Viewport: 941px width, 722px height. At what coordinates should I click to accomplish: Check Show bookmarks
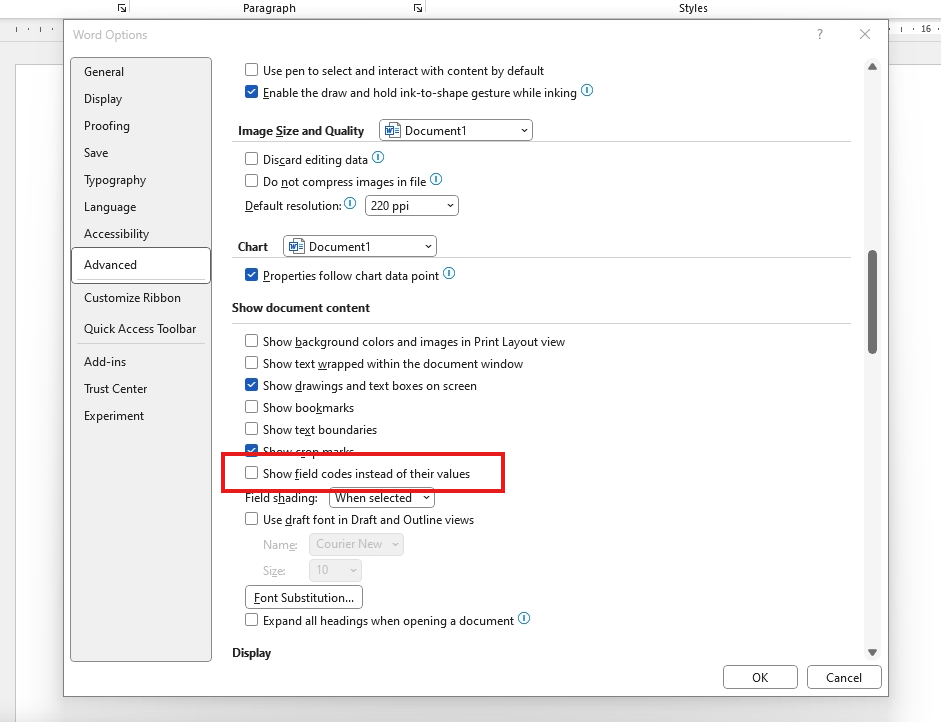[251, 408]
